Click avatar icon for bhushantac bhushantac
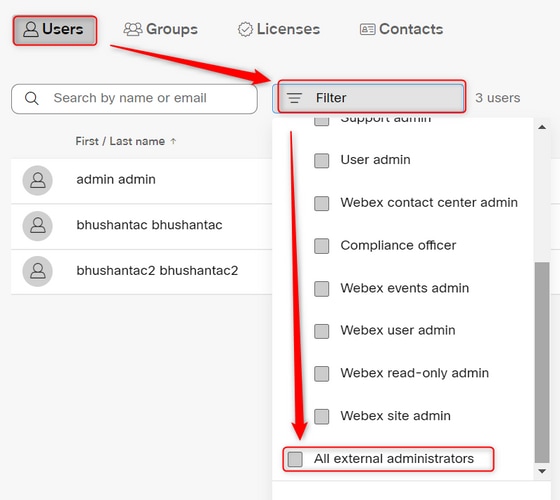The height and width of the screenshot is (500, 560). point(38,226)
